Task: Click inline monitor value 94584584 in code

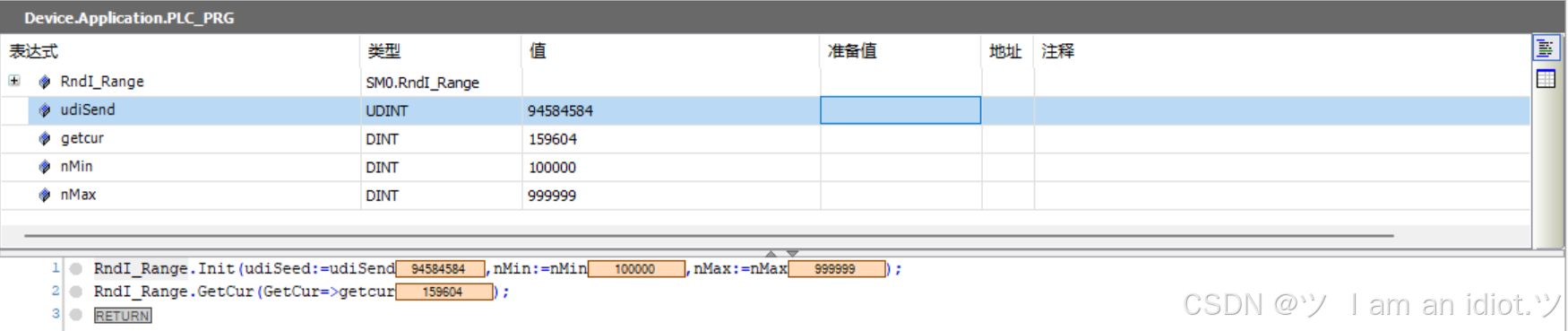Action: [440, 268]
